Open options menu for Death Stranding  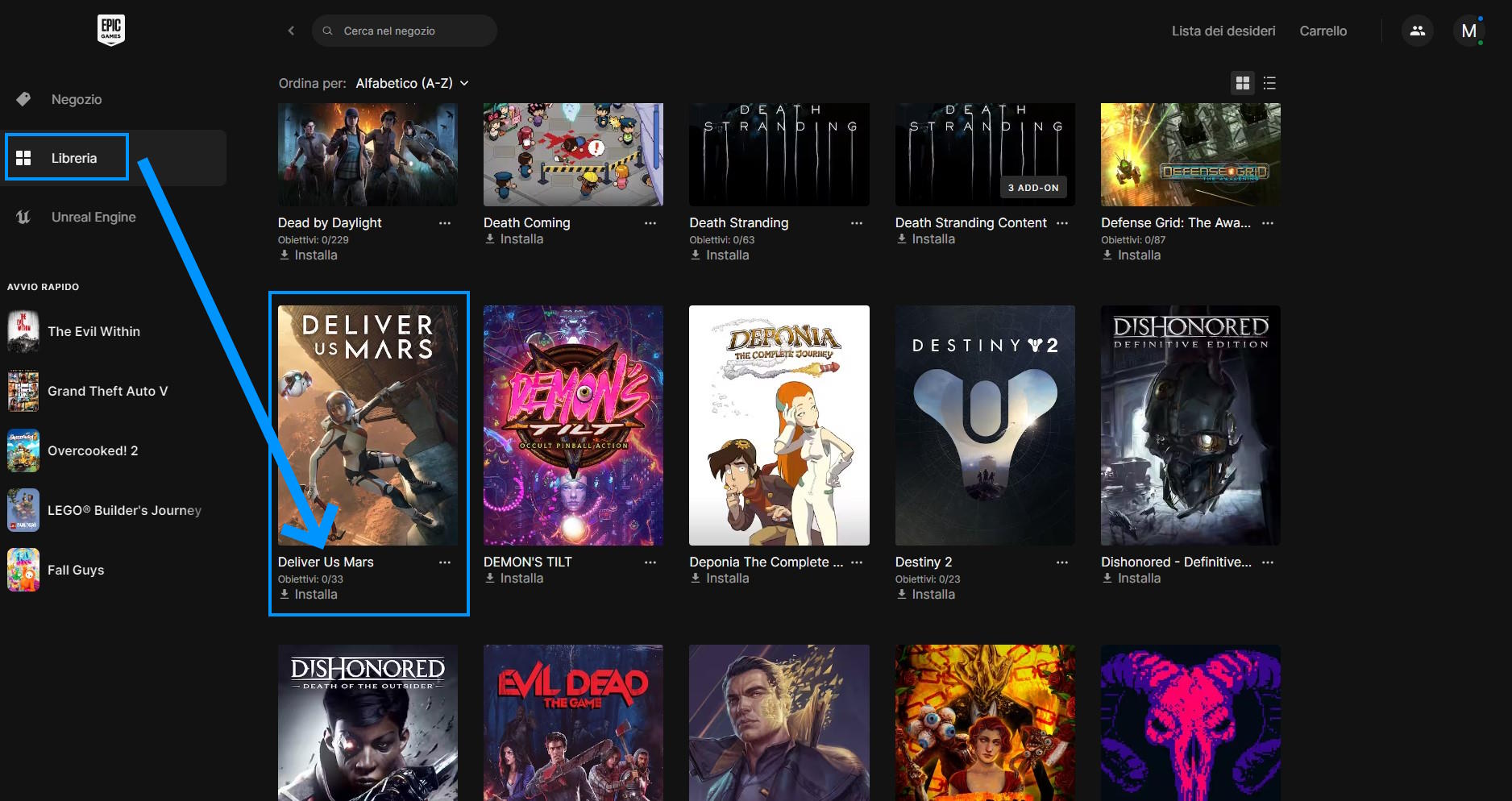click(x=857, y=223)
